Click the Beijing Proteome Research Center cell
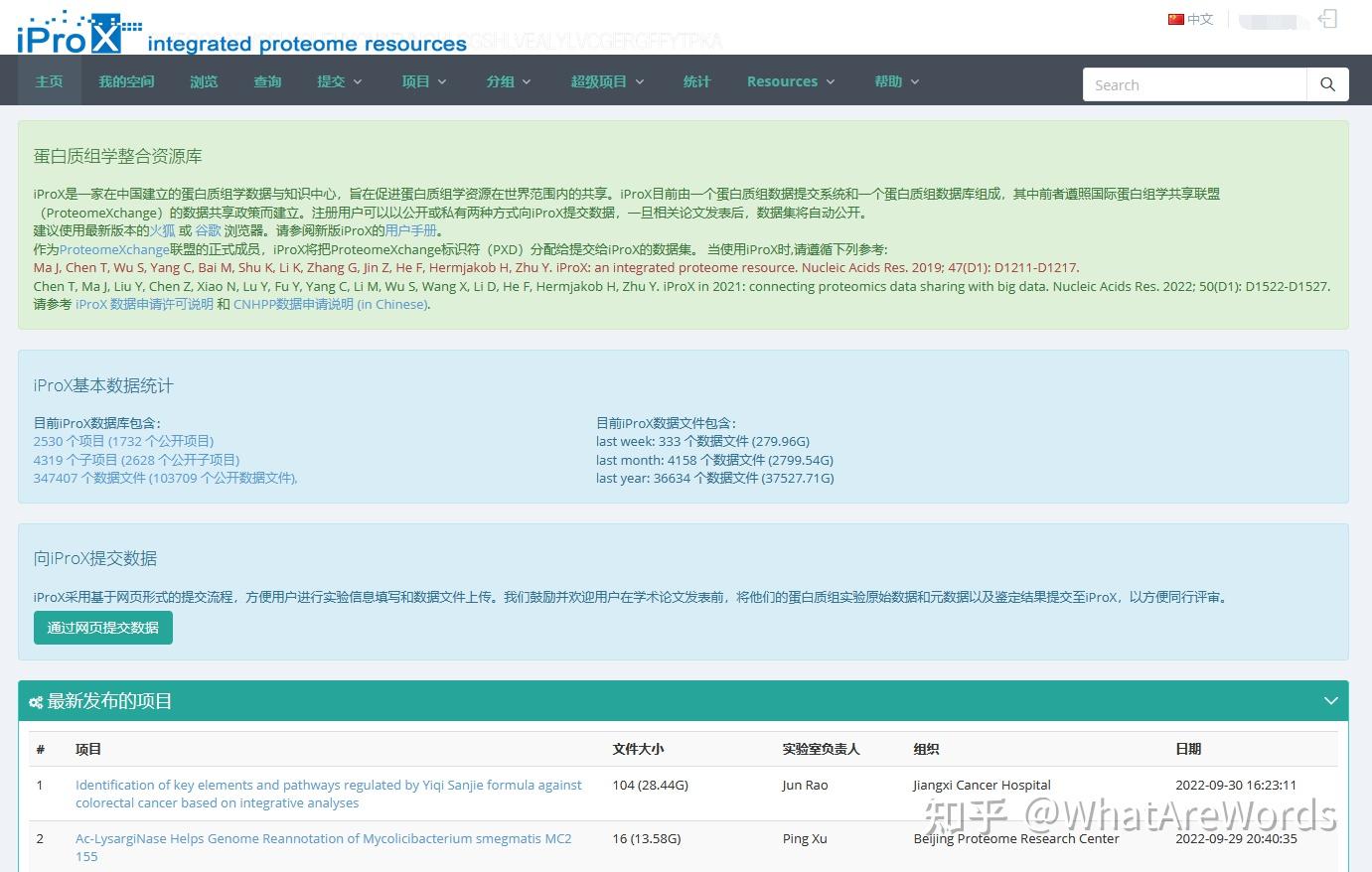 [1016, 838]
